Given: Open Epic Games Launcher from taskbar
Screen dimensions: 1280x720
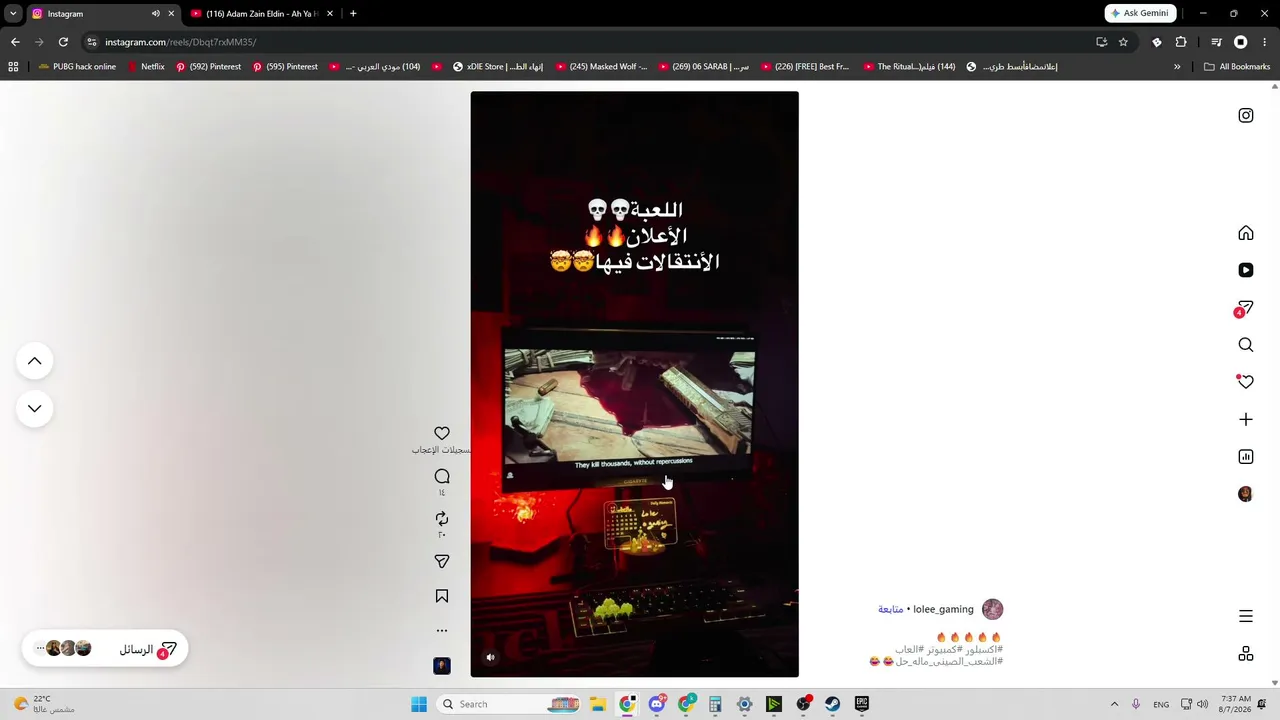Looking at the screenshot, I should [x=862, y=704].
